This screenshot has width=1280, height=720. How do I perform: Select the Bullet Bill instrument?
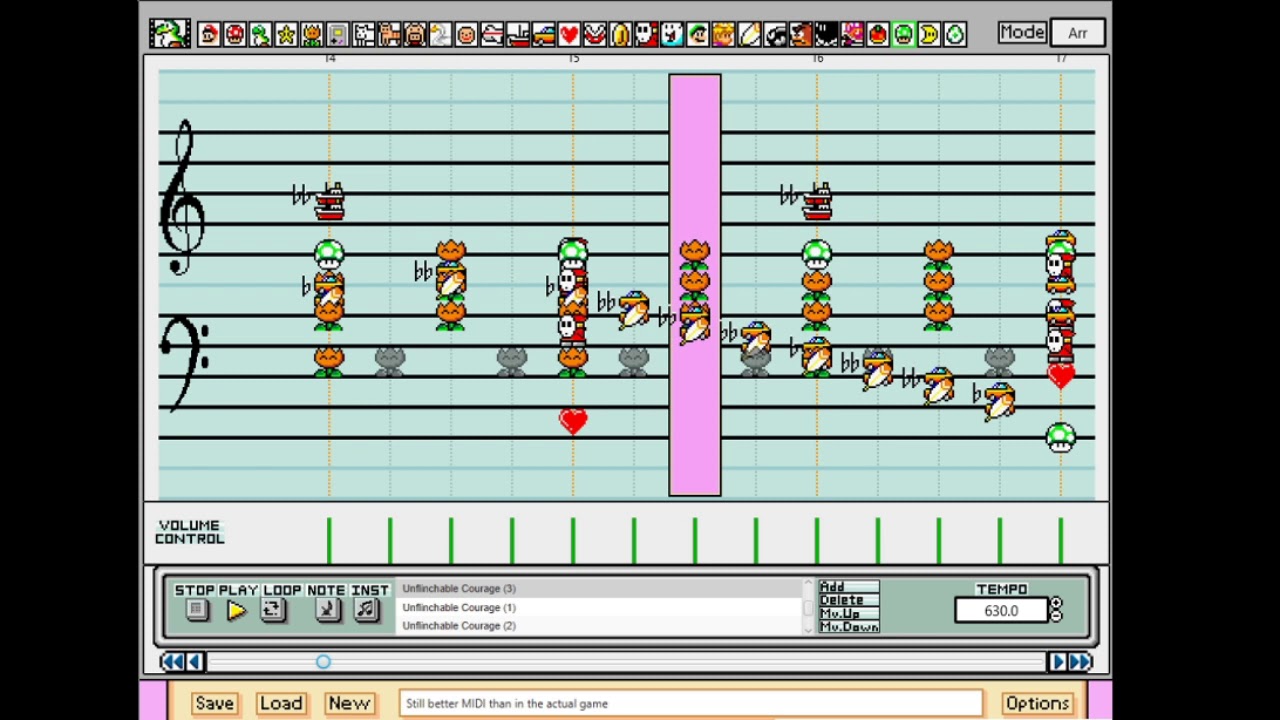775,34
